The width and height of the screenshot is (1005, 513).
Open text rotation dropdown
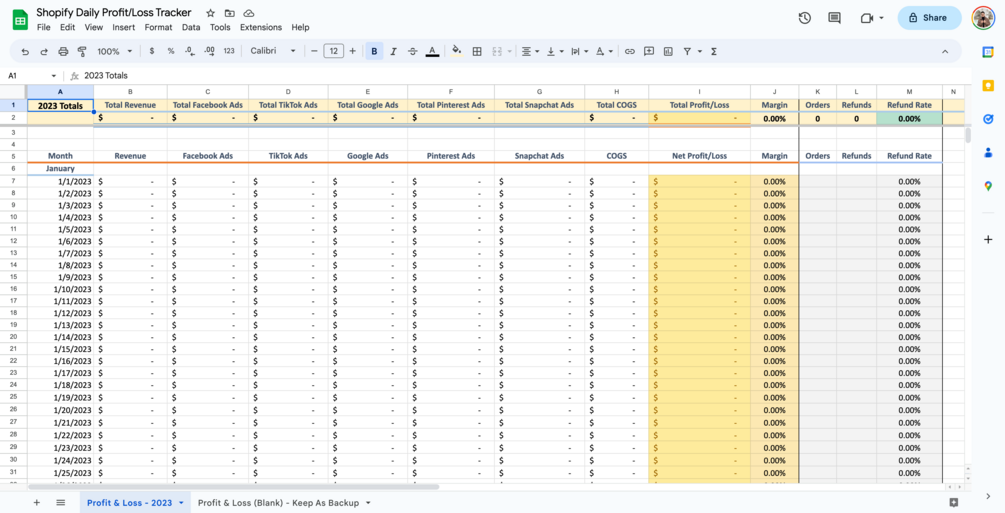tap(604, 51)
